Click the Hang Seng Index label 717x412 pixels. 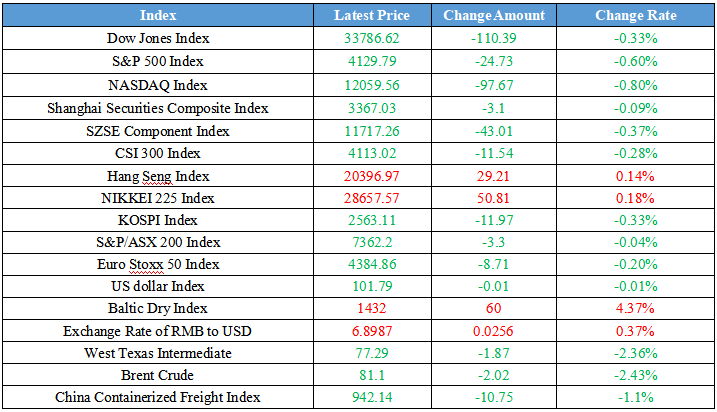pyautogui.click(x=158, y=176)
